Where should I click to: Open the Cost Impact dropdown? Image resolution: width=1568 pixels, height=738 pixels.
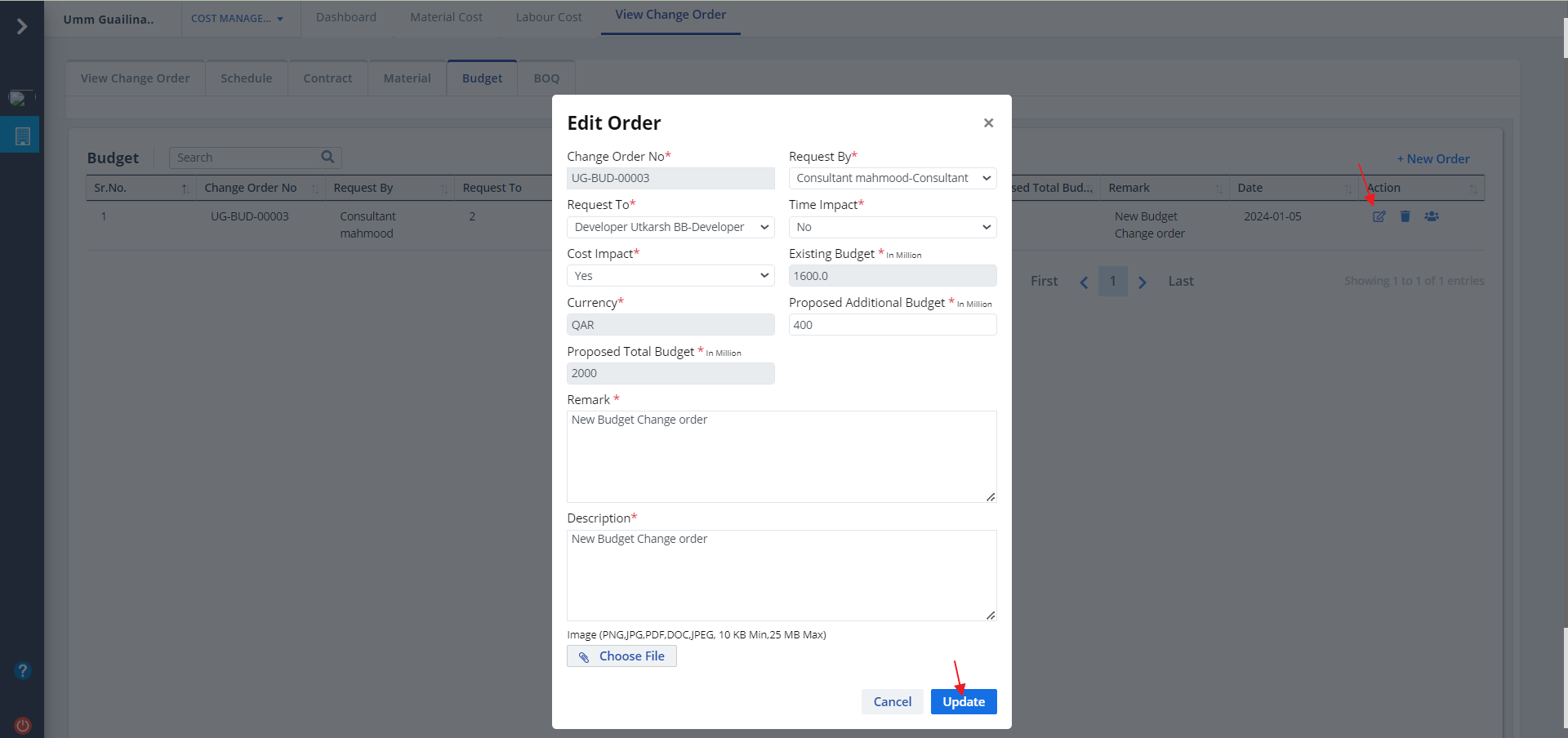click(670, 276)
